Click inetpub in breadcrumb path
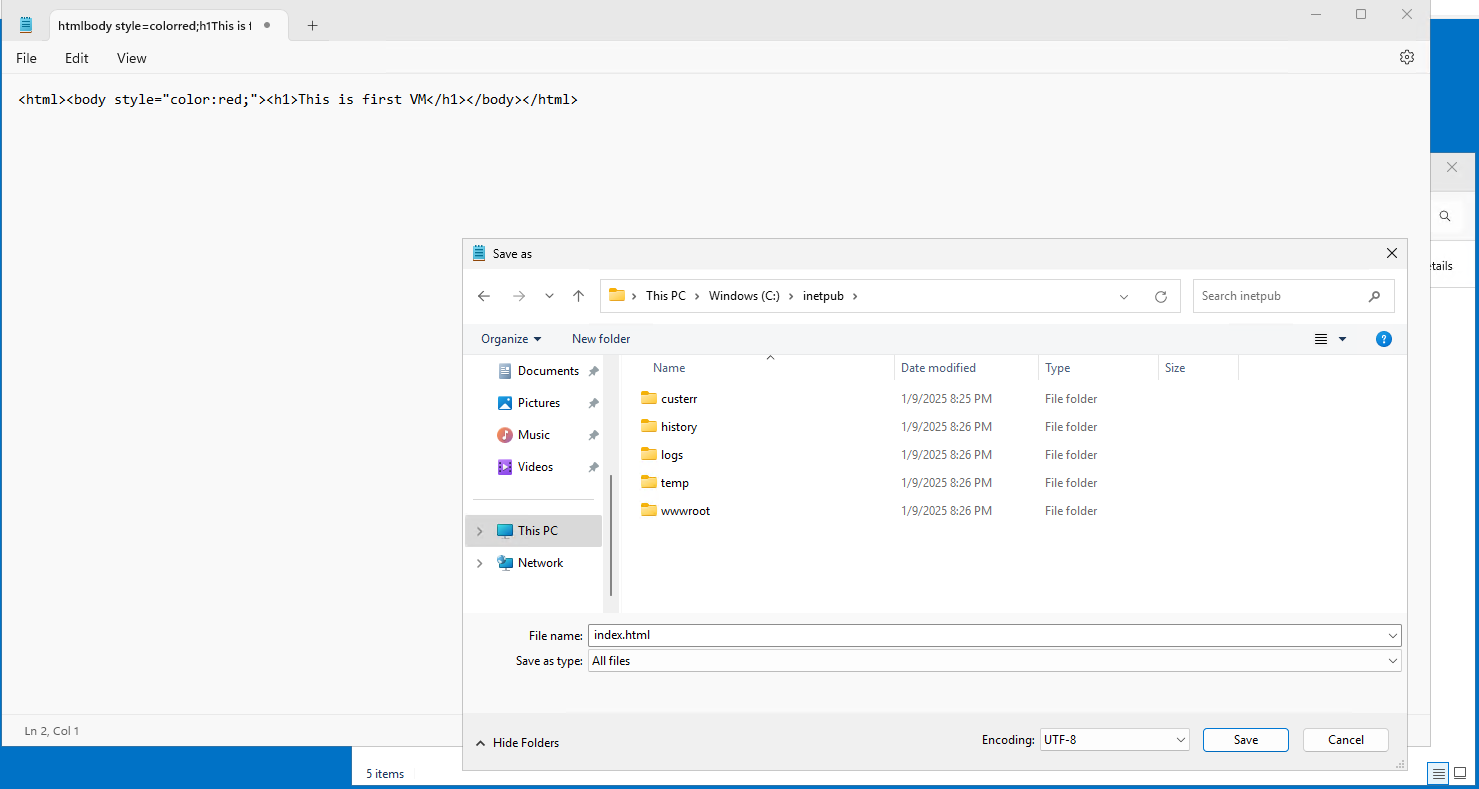 (822, 296)
